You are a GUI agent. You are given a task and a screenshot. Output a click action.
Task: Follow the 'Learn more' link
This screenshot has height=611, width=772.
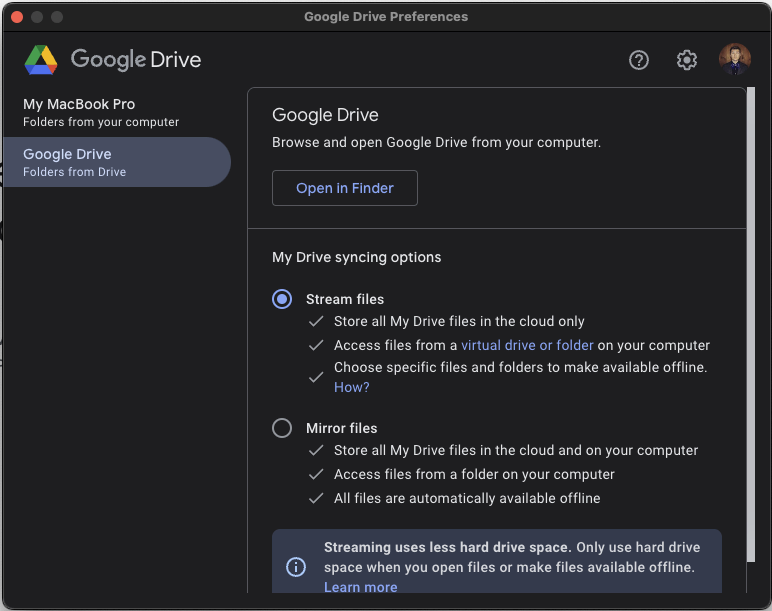coord(360,587)
